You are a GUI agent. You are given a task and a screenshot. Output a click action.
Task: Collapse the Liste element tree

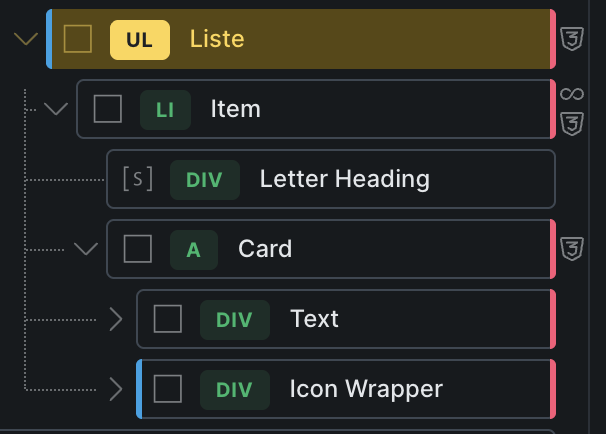click(26, 40)
